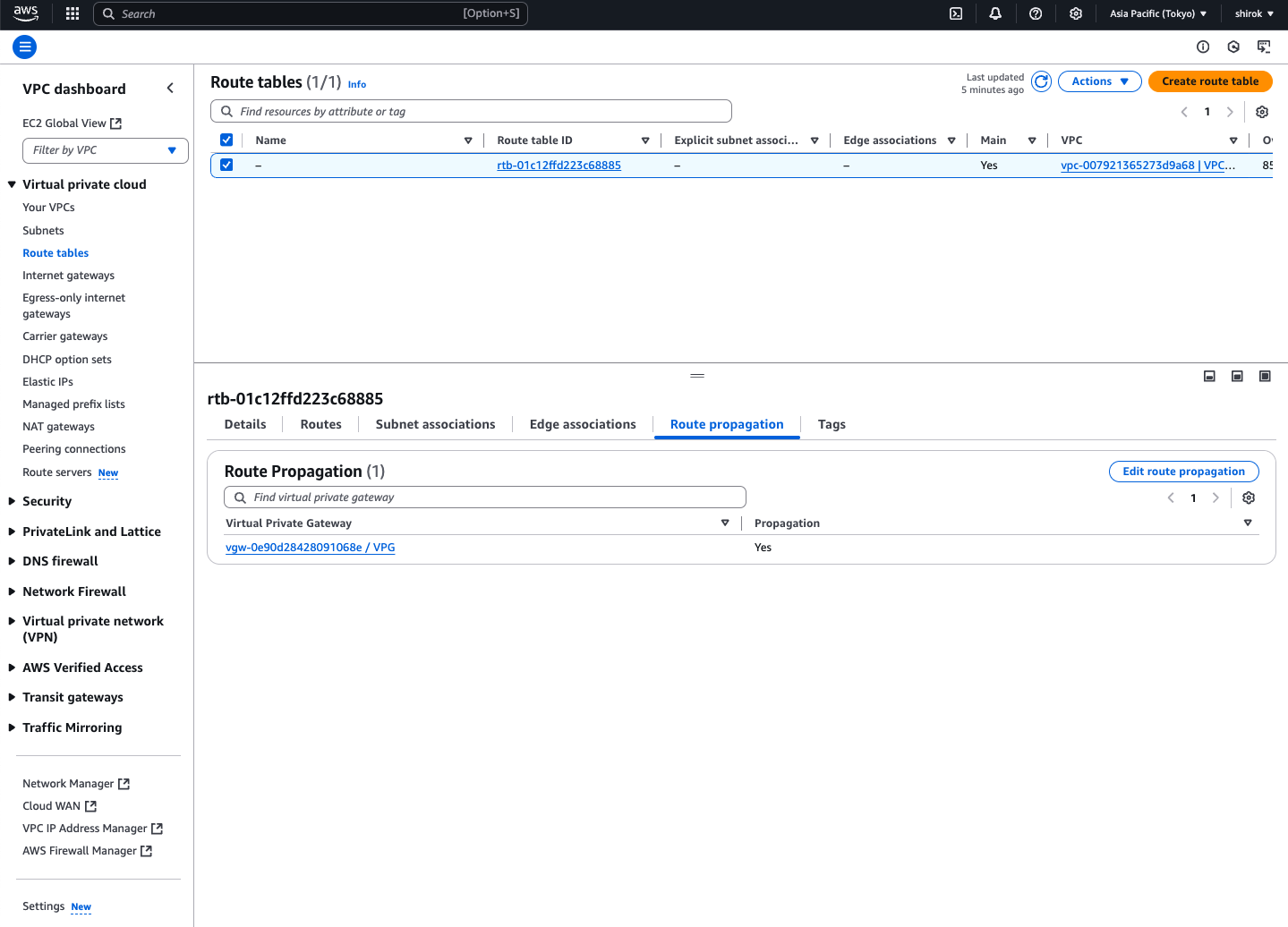Open the info panel icon
The width and height of the screenshot is (1288, 927).
click(x=1203, y=47)
